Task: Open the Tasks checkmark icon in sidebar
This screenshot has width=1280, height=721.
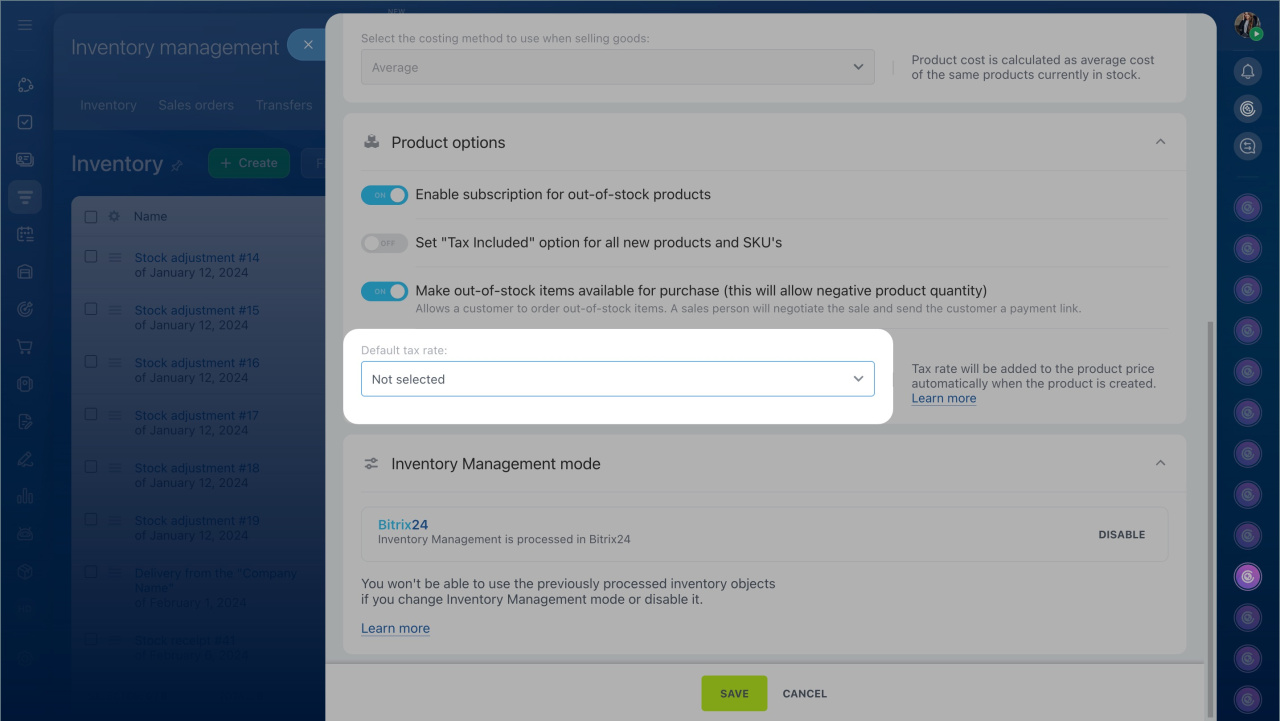Action: [x=25, y=122]
